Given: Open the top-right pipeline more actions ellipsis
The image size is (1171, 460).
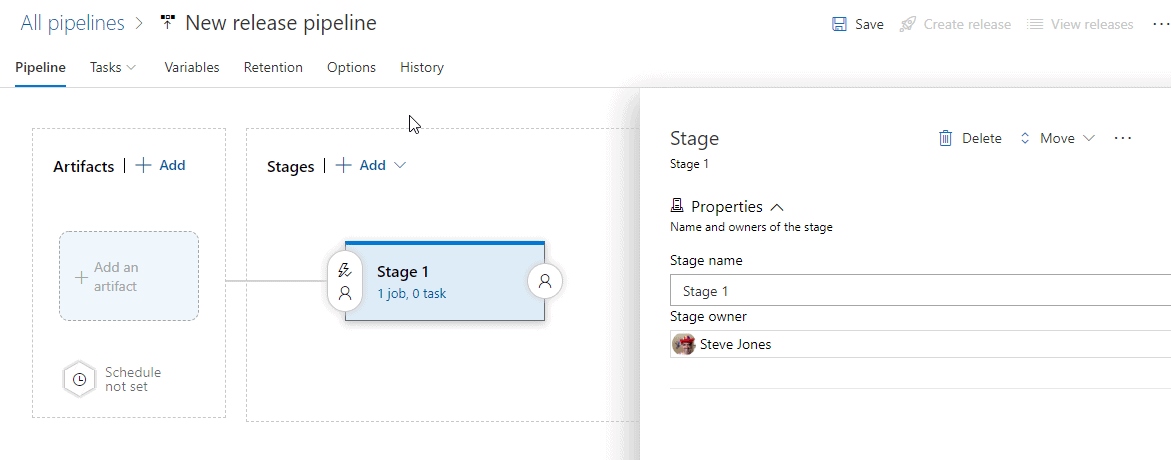Looking at the screenshot, I should pyautogui.click(x=1160, y=24).
